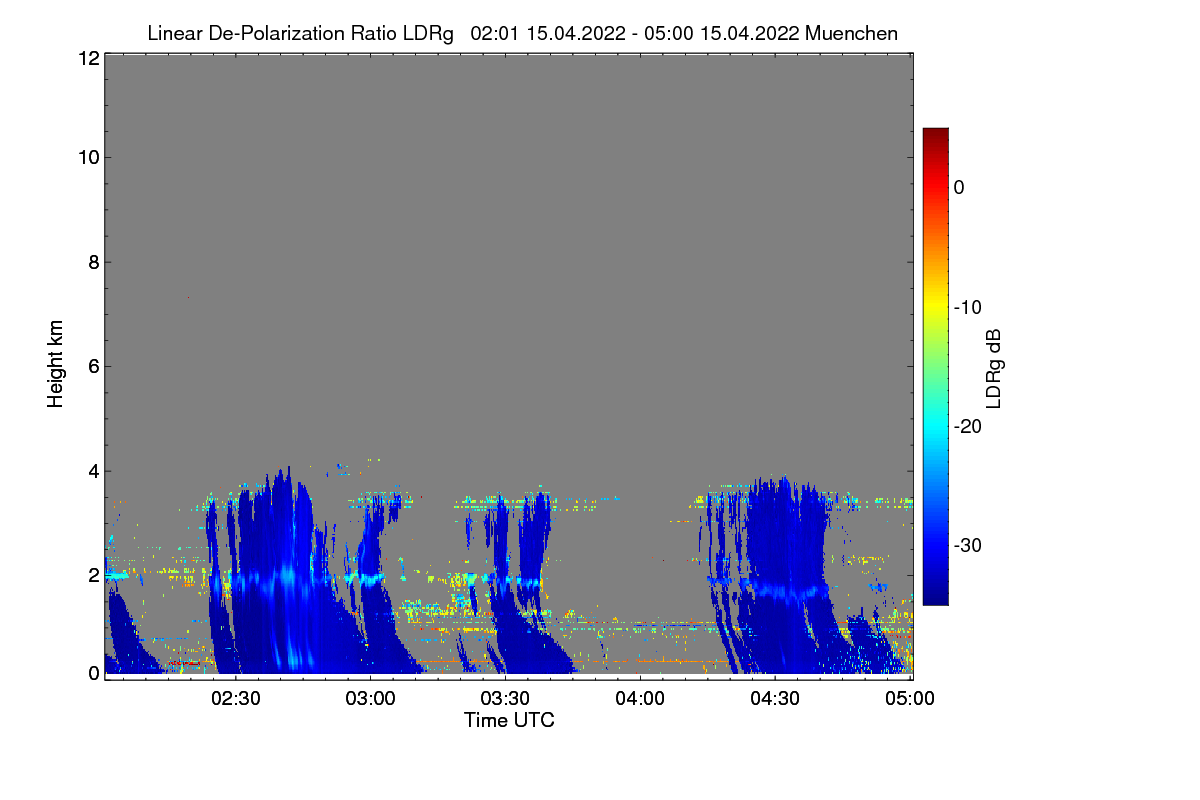Click the y-axis tick label '6'

tap(93, 366)
